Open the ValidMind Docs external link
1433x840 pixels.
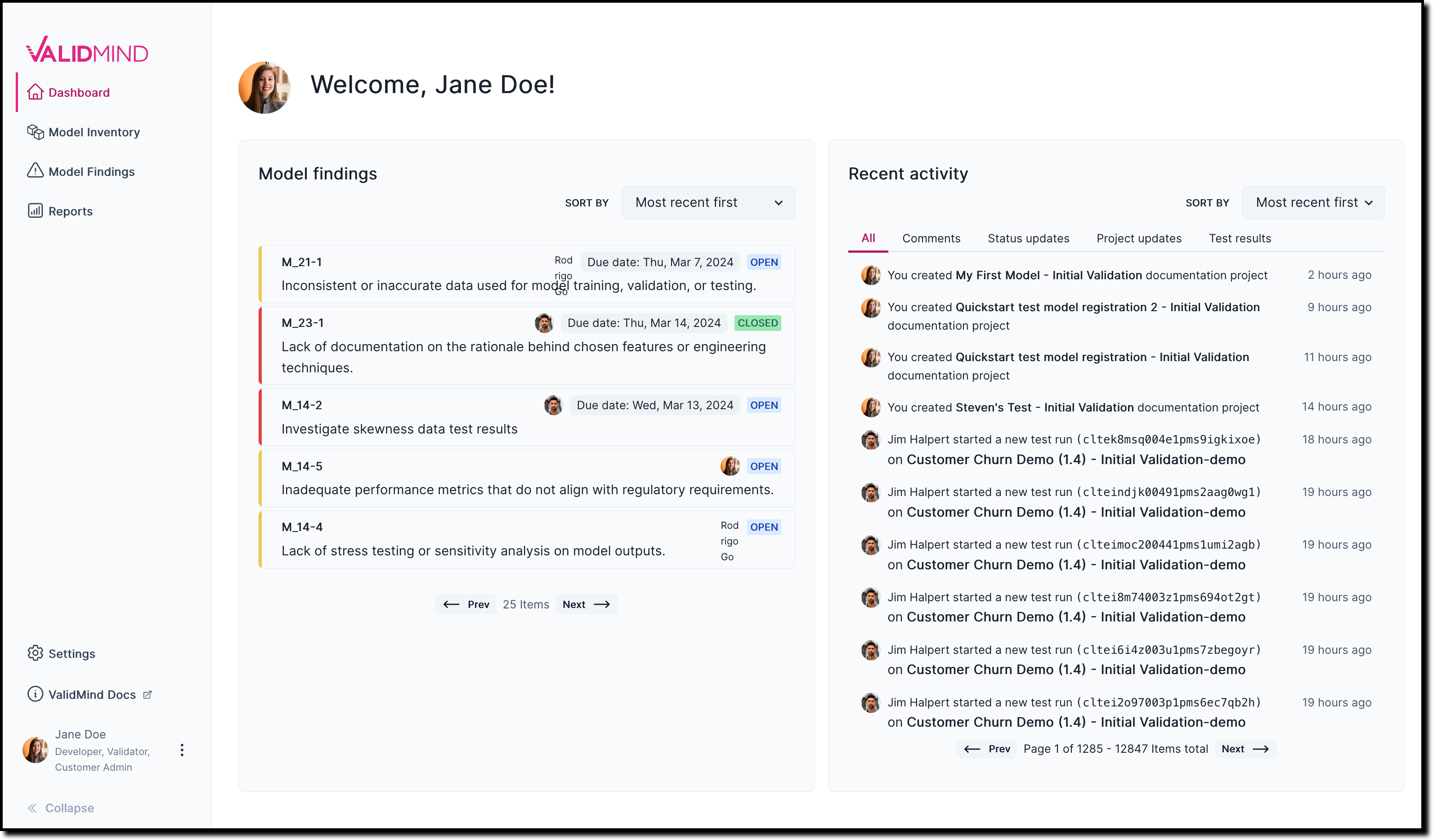[147, 694]
